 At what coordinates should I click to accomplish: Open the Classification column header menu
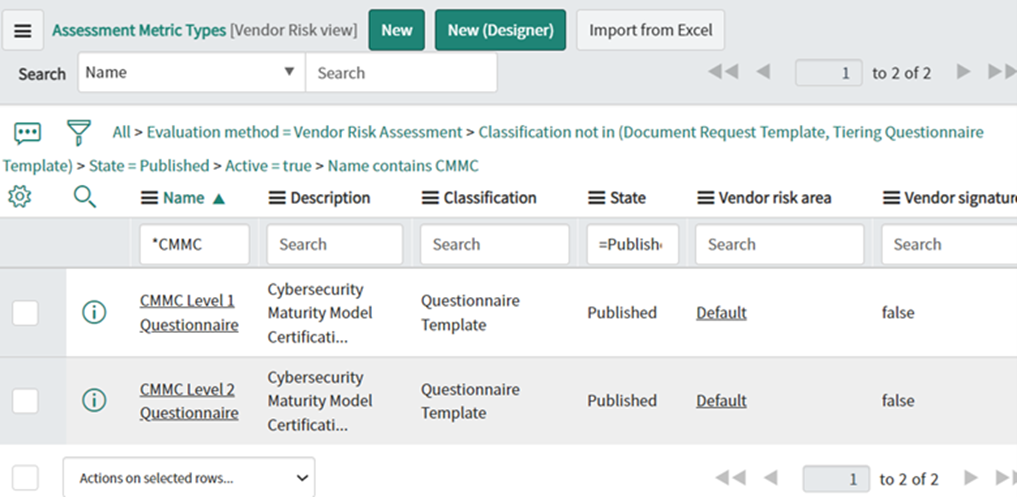click(430, 198)
